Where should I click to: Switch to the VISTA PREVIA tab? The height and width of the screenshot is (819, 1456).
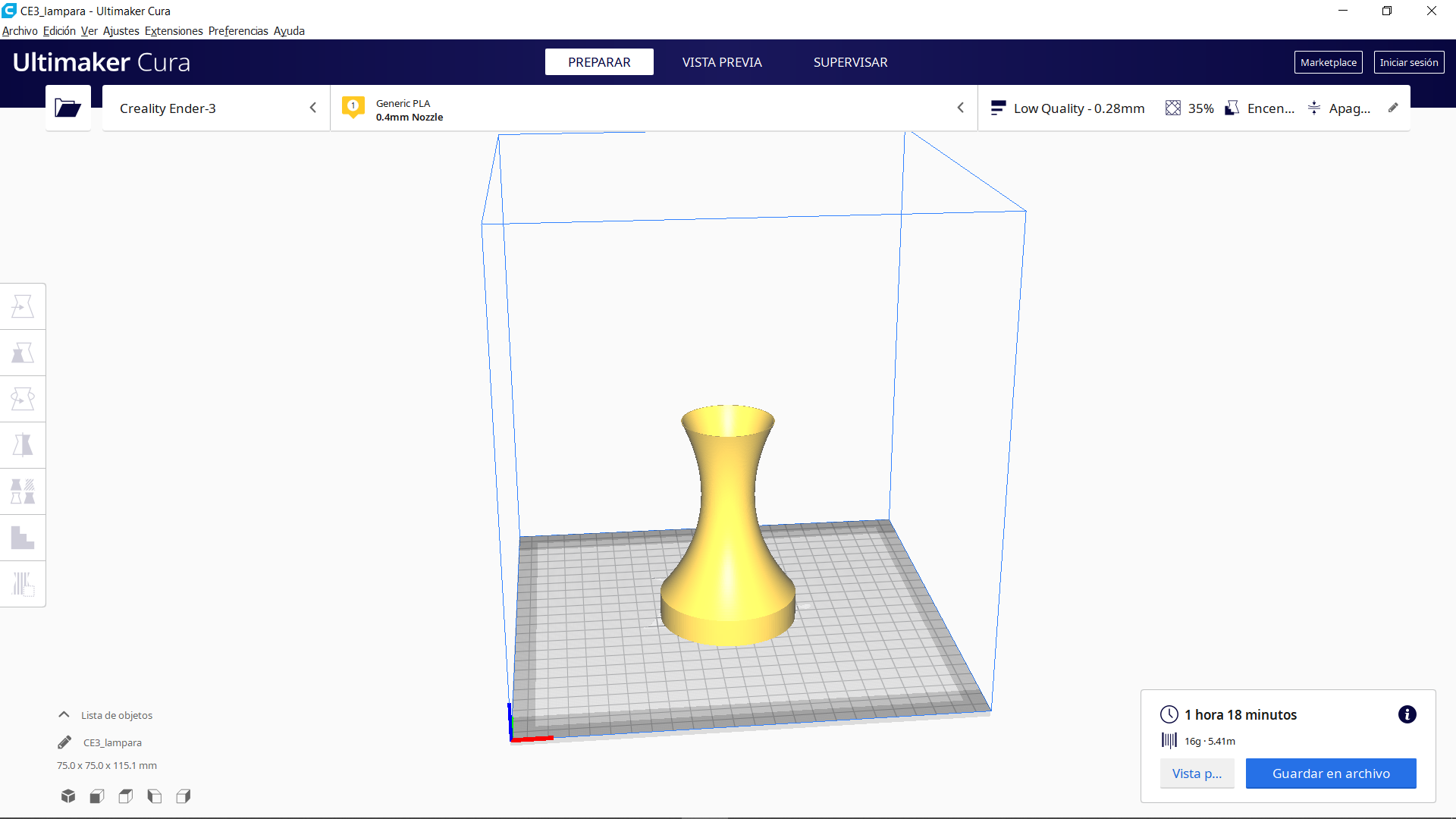coord(721,61)
